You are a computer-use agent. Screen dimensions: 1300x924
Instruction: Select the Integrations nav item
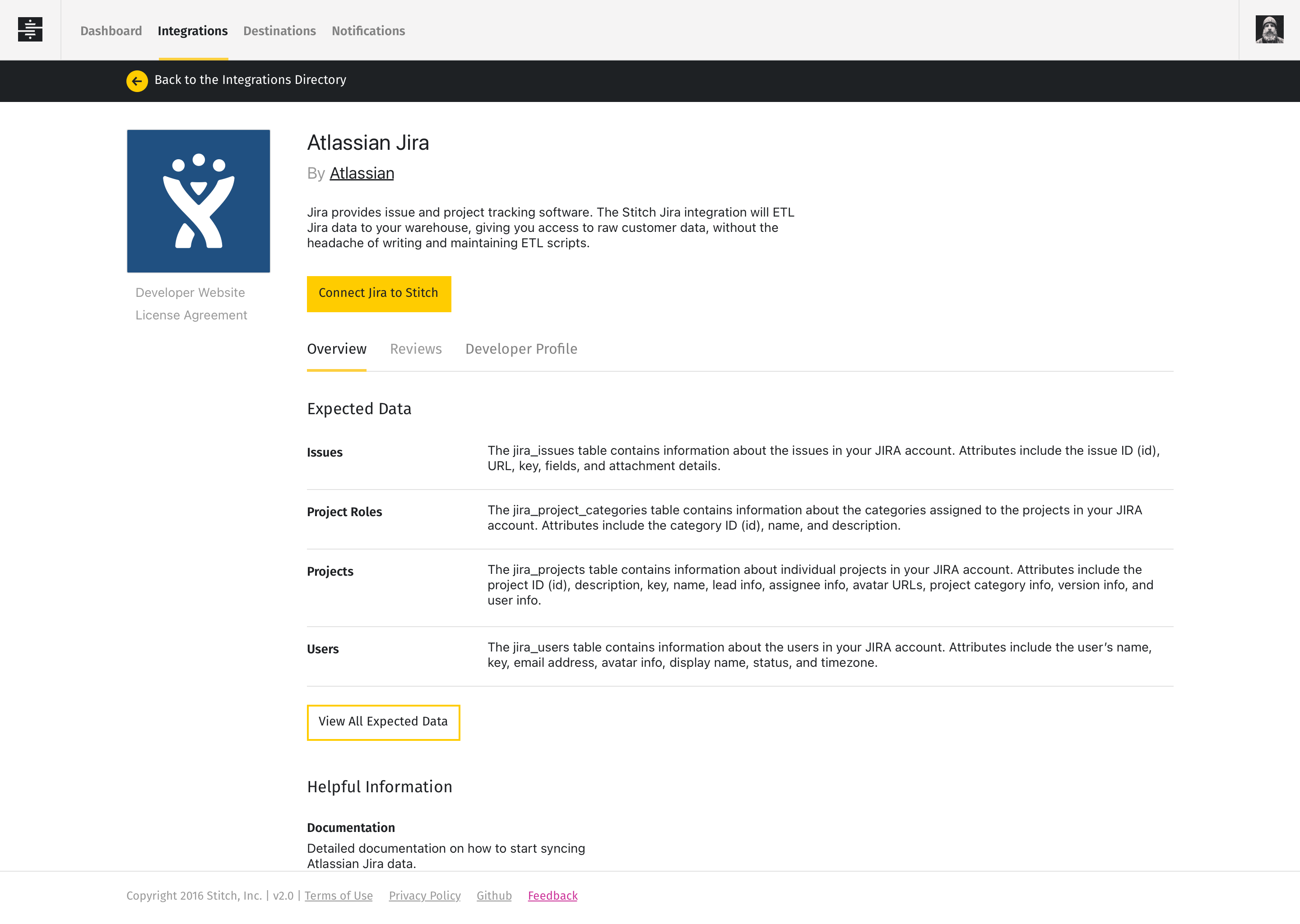(192, 31)
